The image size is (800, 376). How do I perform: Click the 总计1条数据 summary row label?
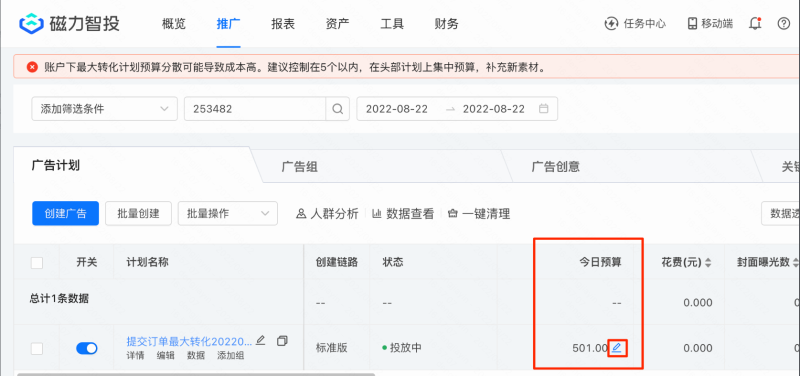59,298
